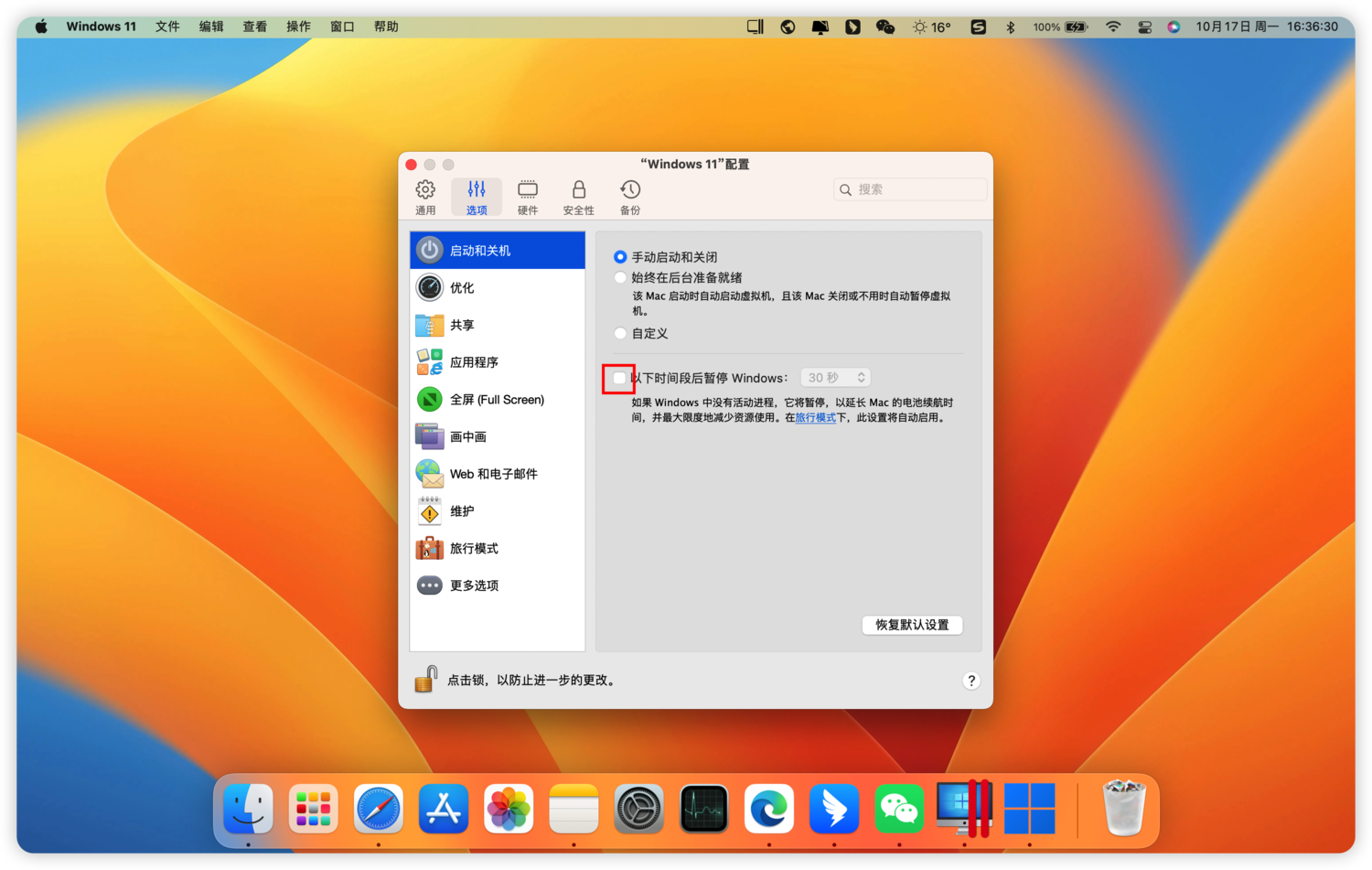Open the 通用 (General) gear tab
This screenshot has width=1372, height=870.
425,197
